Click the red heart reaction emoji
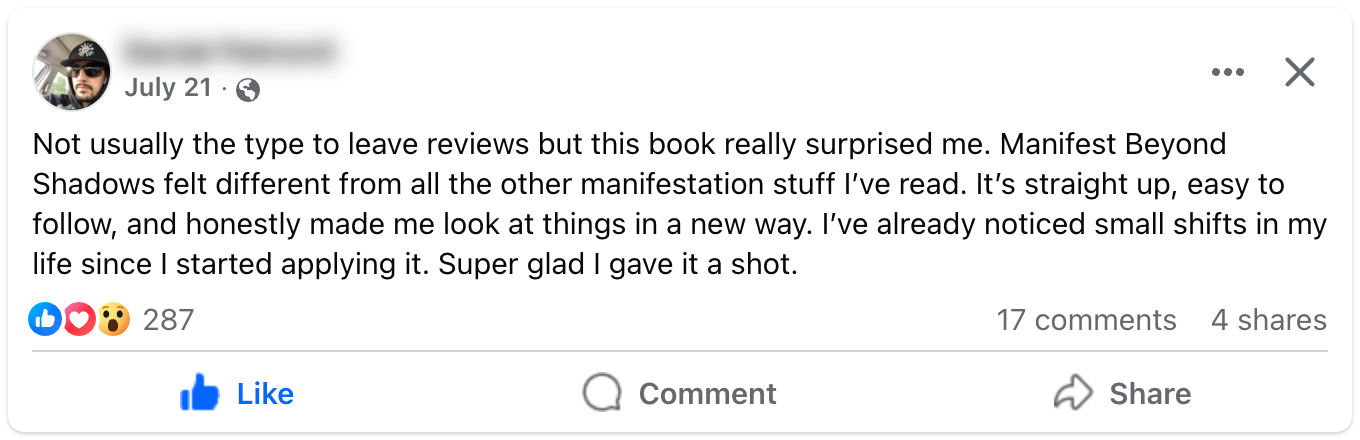This screenshot has height=440, width=1360. coord(80,320)
